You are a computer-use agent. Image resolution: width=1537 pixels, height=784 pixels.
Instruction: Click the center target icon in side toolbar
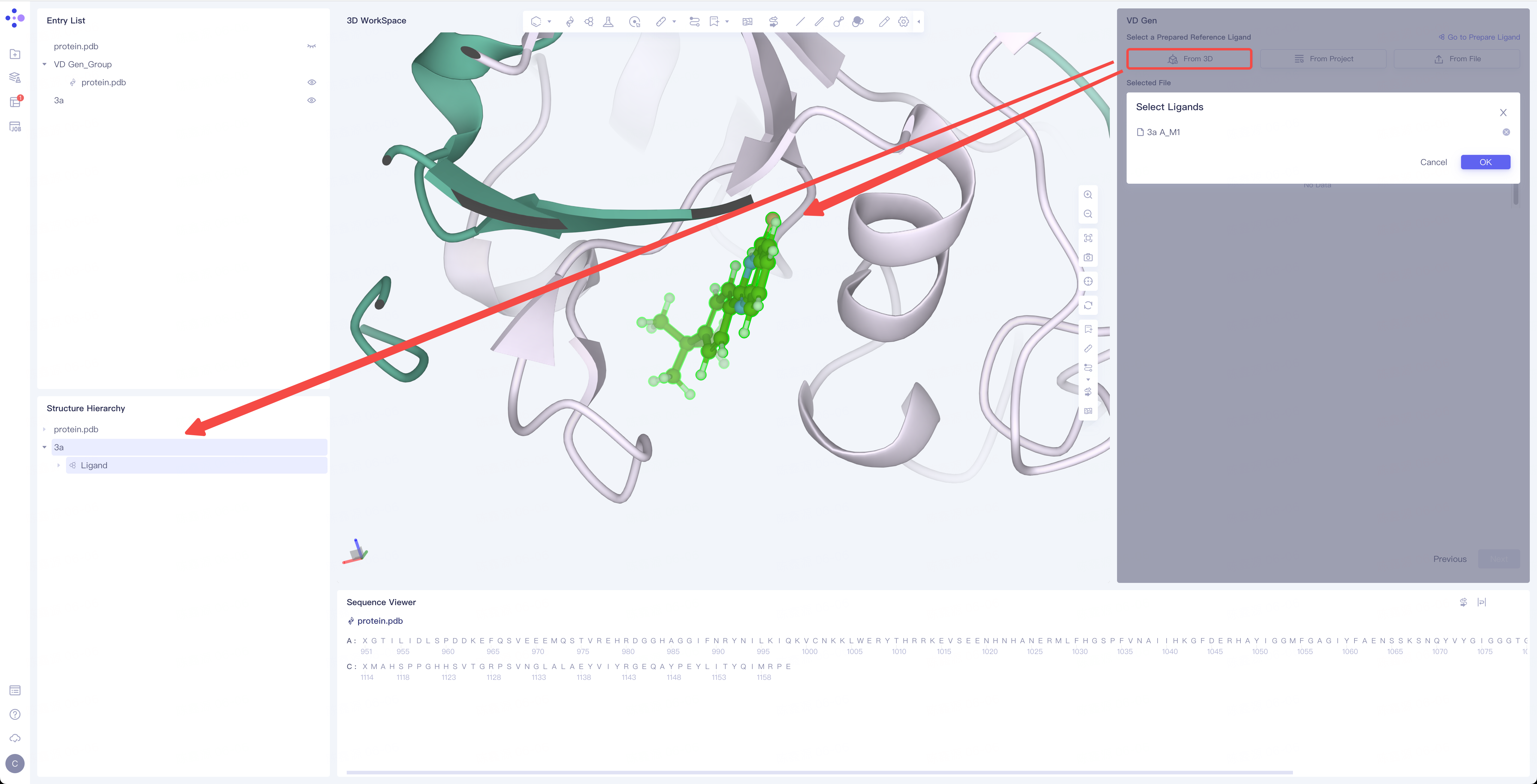[x=1088, y=281]
